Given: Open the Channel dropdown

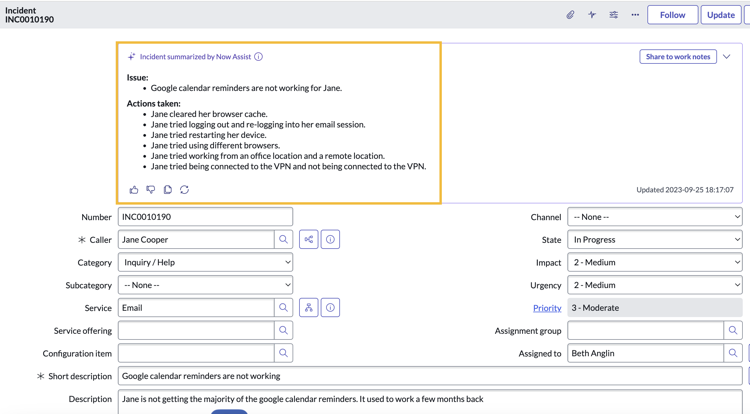Looking at the screenshot, I should (x=655, y=217).
